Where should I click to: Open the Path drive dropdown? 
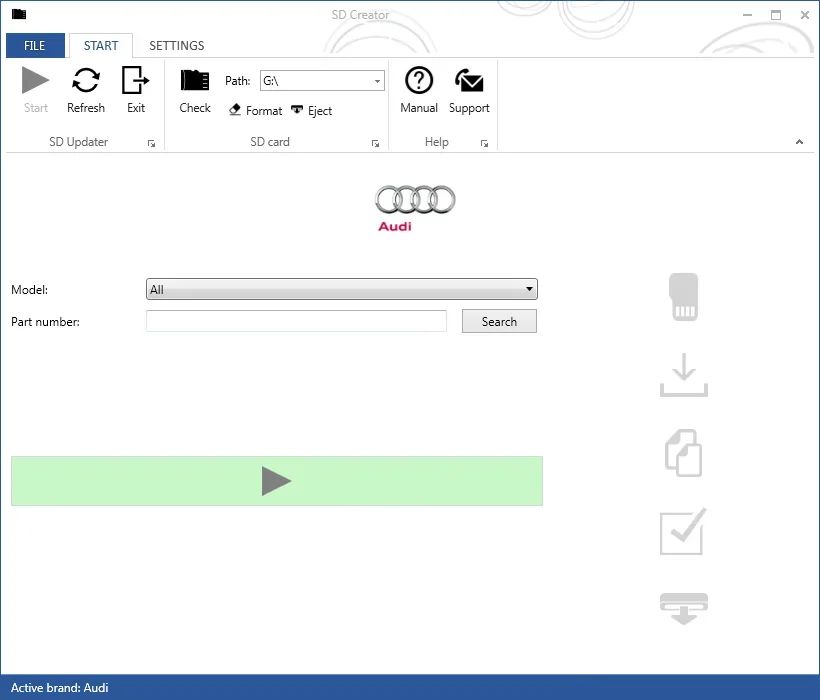coord(377,81)
